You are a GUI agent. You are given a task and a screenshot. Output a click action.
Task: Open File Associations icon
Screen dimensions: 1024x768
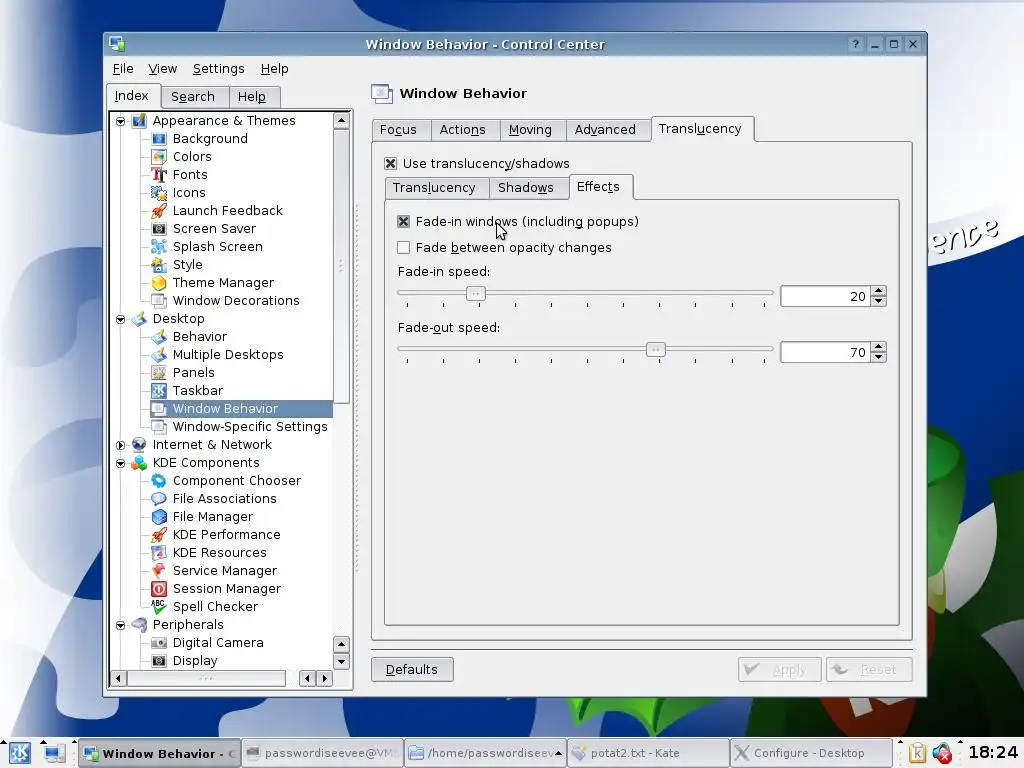[159, 498]
